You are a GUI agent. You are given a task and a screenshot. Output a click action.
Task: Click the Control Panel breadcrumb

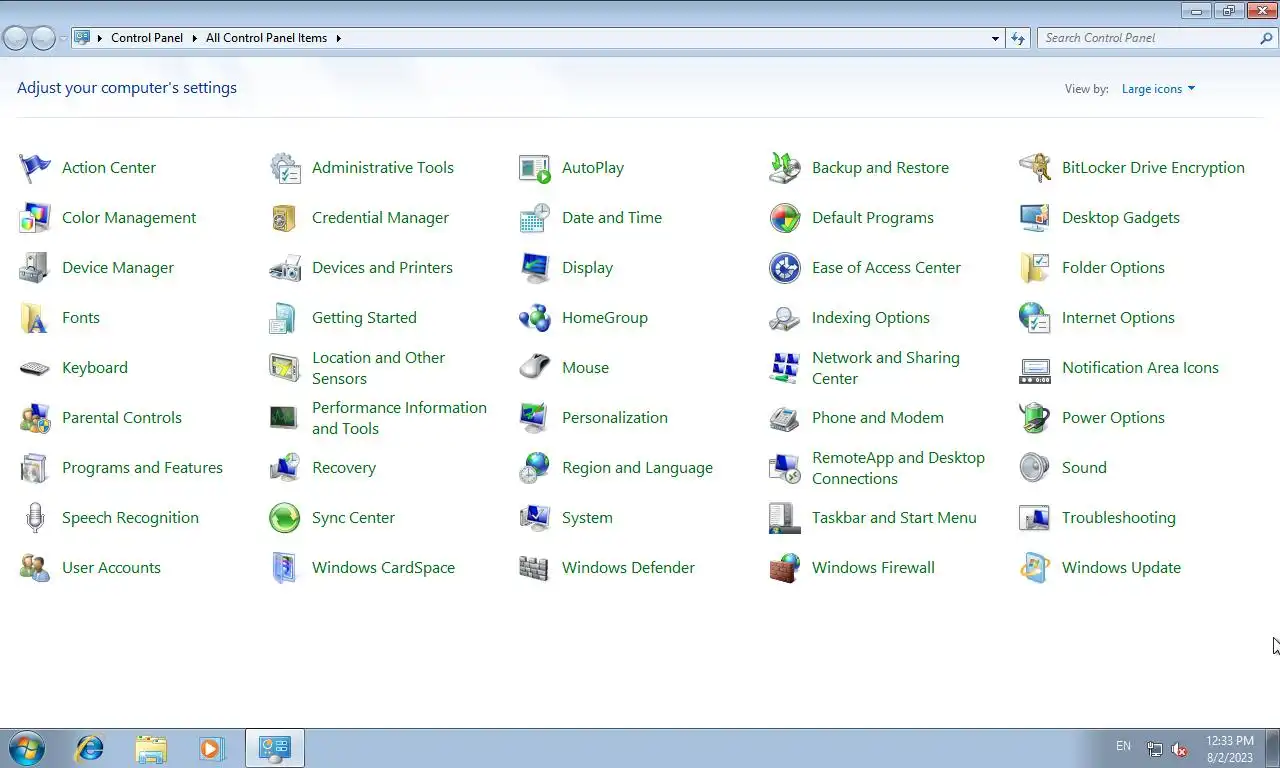[147, 38]
